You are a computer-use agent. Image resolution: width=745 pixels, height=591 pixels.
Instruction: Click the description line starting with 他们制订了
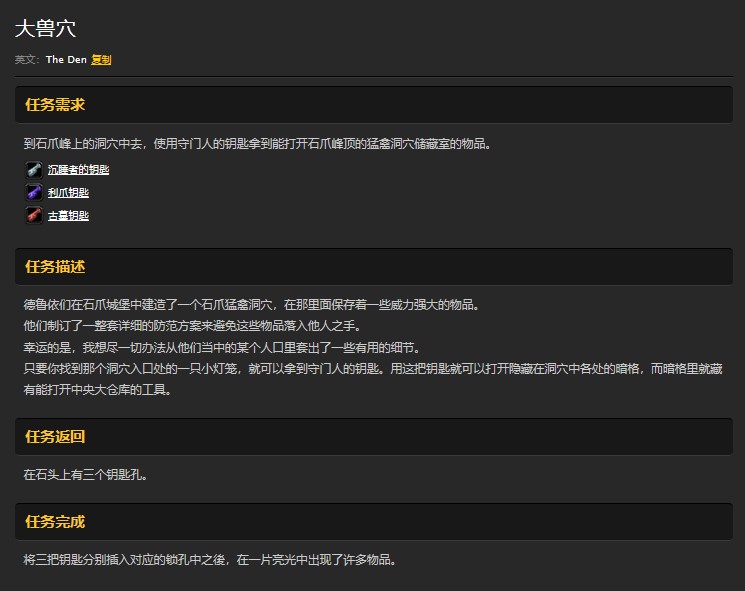point(190,325)
